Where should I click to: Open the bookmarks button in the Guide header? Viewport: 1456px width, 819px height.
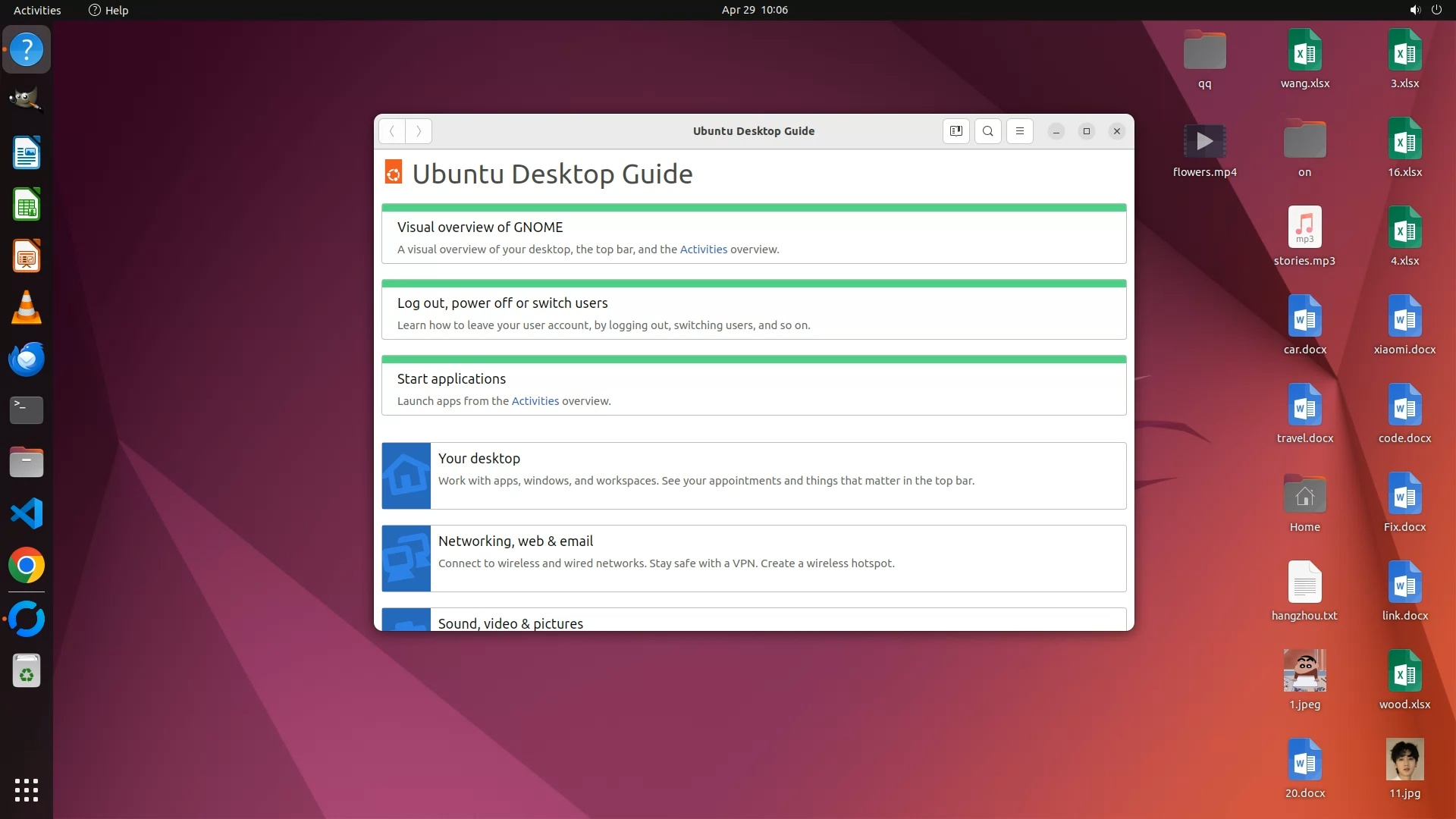point(955,131)
